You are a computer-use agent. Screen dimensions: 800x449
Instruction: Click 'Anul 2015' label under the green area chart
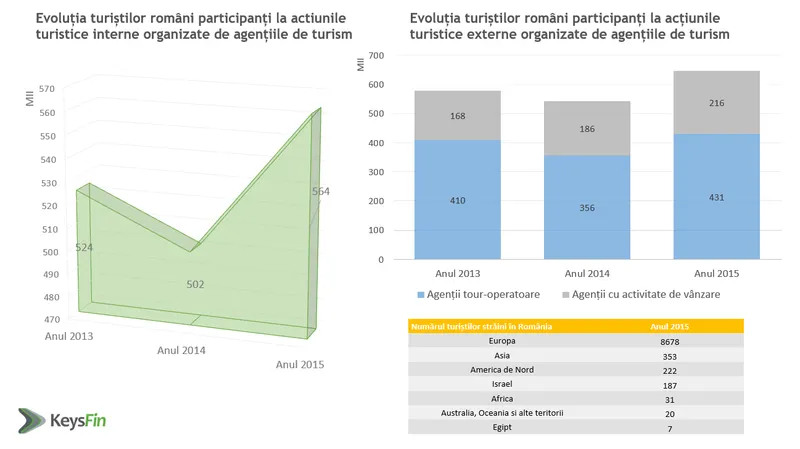point(300,364)
